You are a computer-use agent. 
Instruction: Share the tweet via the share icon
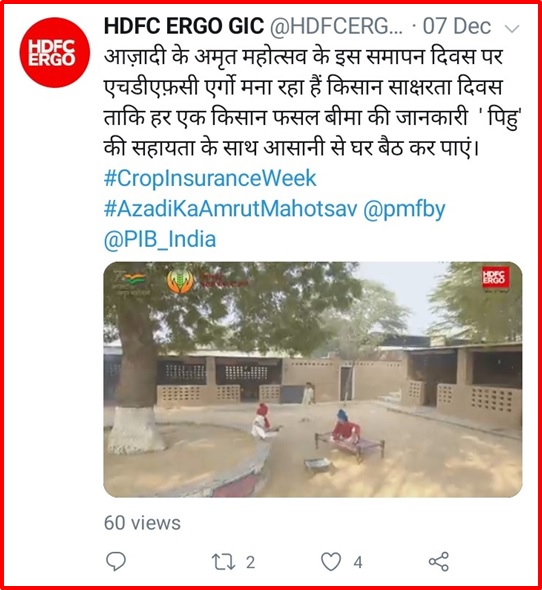(x=439, y=562)
